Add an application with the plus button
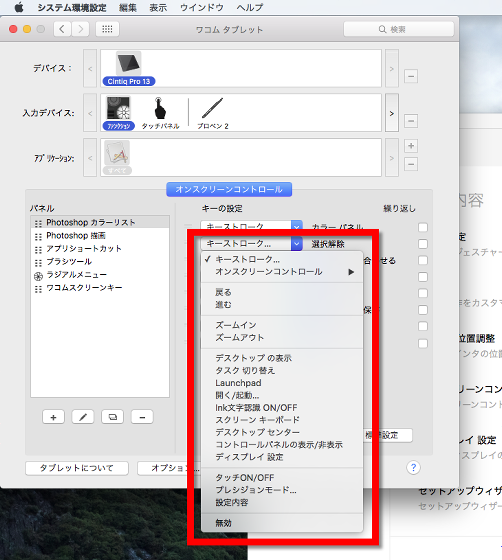 (411, 146)
